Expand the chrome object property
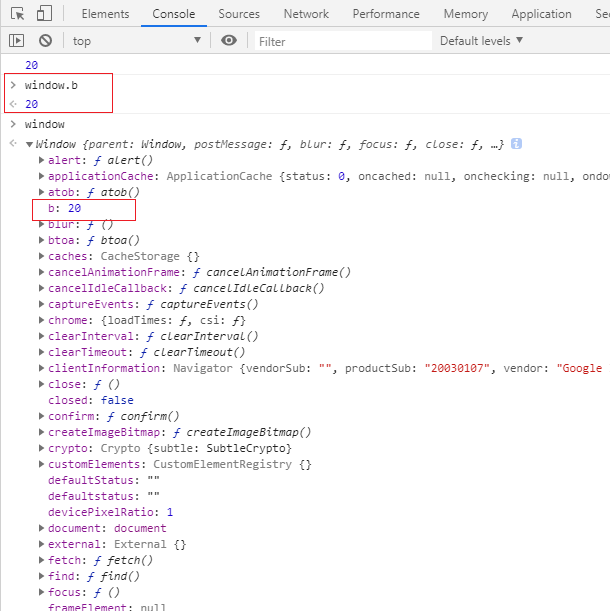Image resolution: width=610 pixels, height=611 pixels. click(41, 320)
